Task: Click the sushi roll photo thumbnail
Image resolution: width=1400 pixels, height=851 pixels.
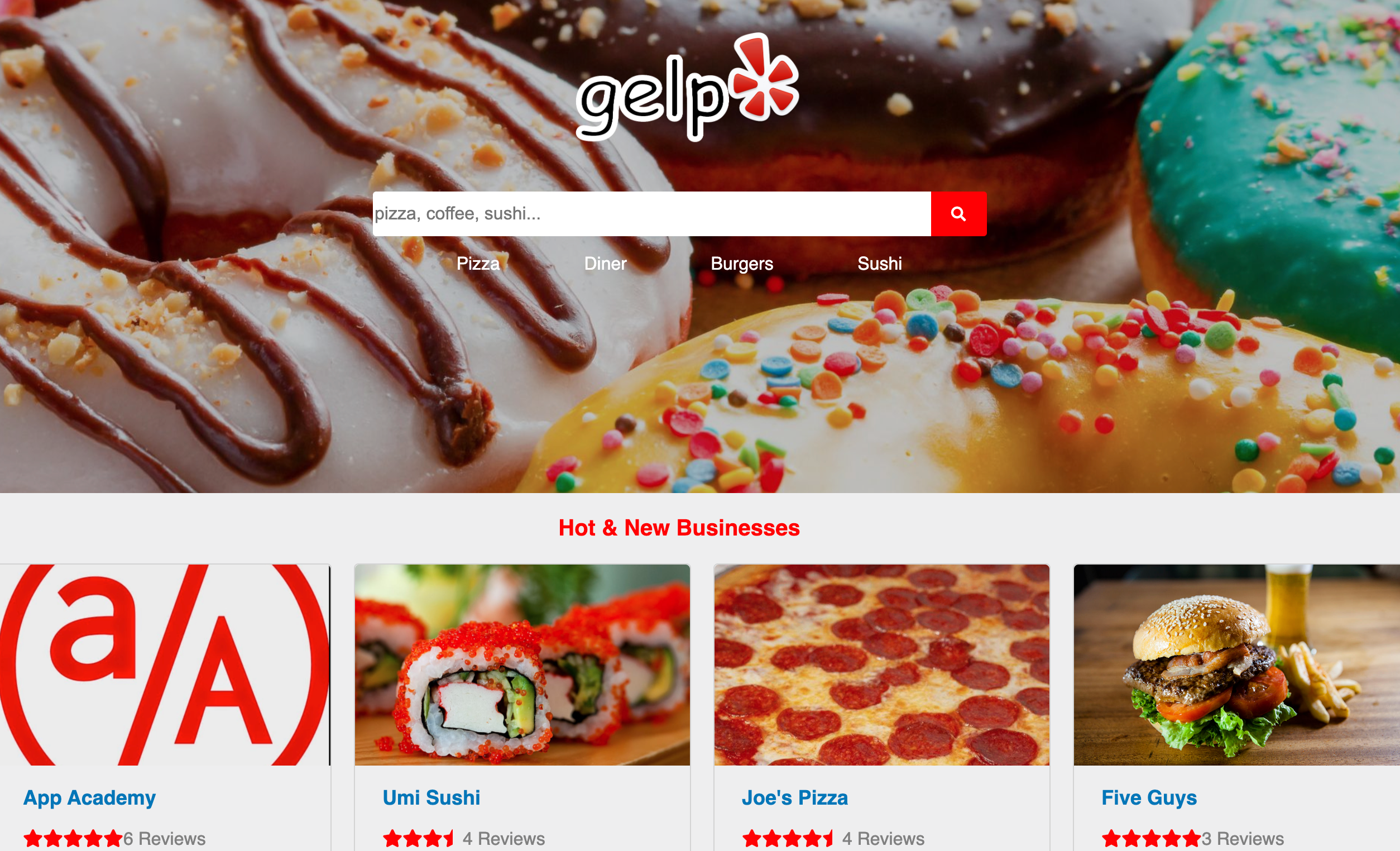Action: pyautogui.click(x=522, y=664)
